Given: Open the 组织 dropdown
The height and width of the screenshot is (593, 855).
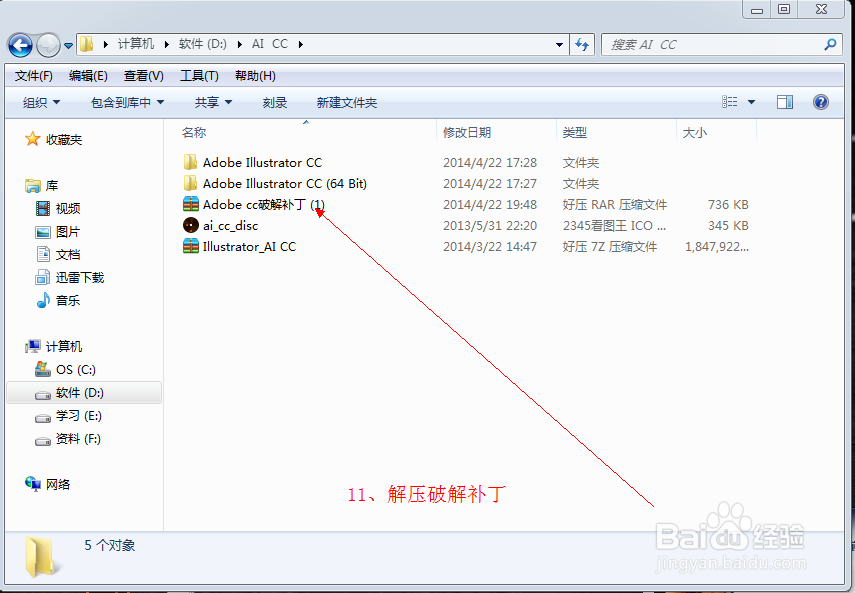Looking at the screenshot, I should point(41,102).
